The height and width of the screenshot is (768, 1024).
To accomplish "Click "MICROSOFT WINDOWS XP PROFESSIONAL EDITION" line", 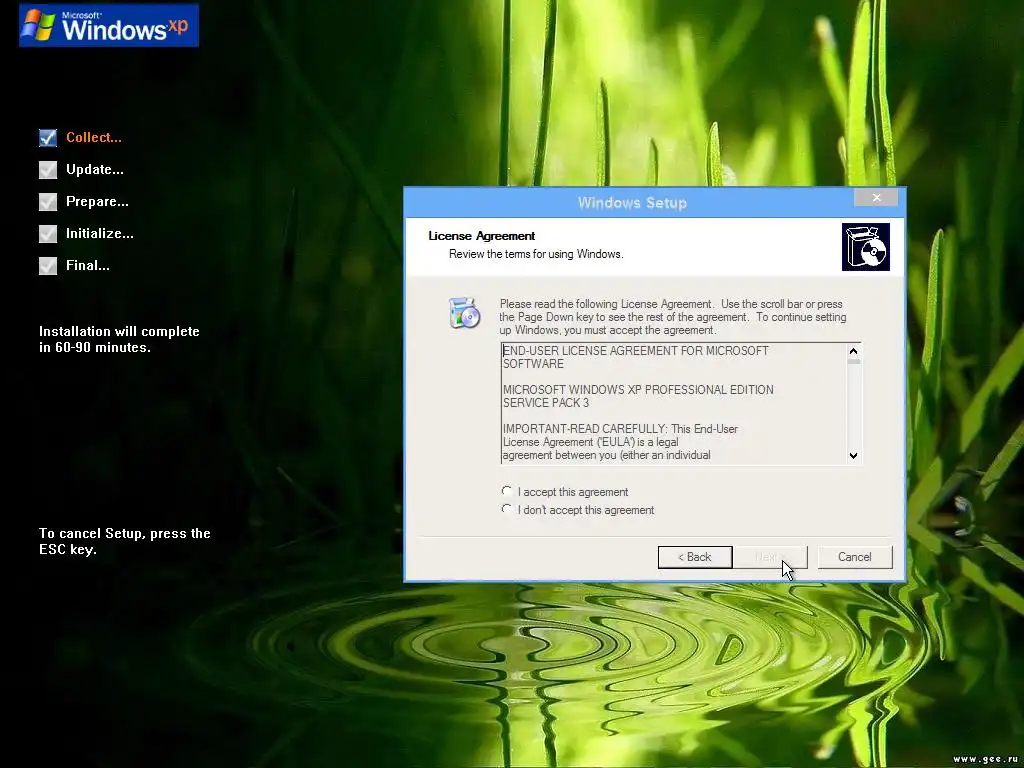I will [x=638, y=390].
